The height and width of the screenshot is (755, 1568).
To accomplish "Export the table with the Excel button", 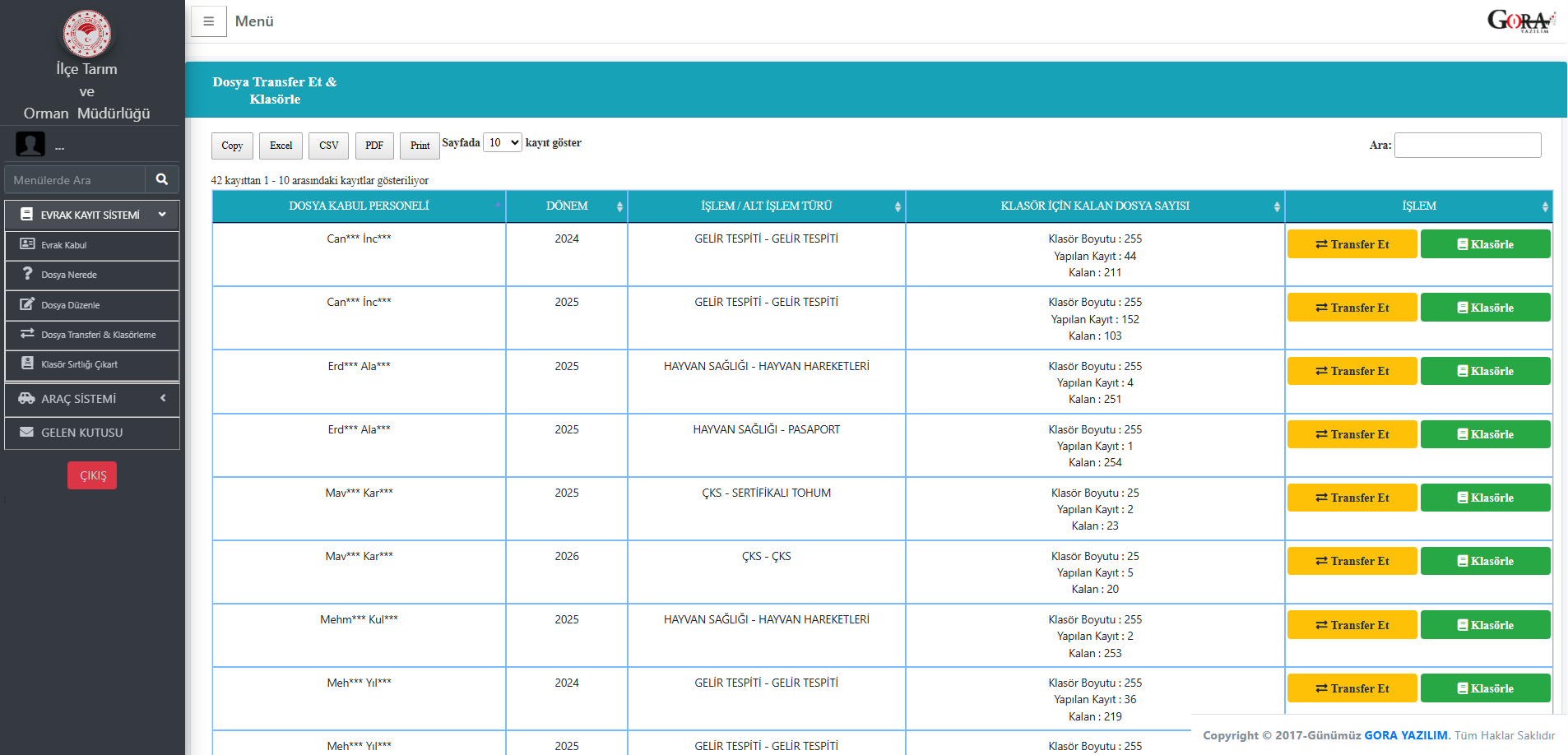I will pos(281,146).
